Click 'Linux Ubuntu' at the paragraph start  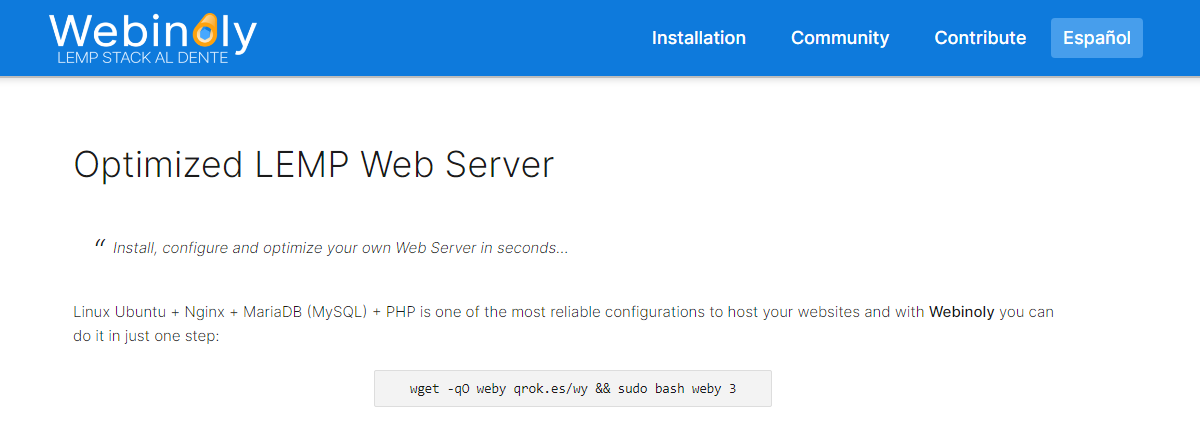click(113, 312)
